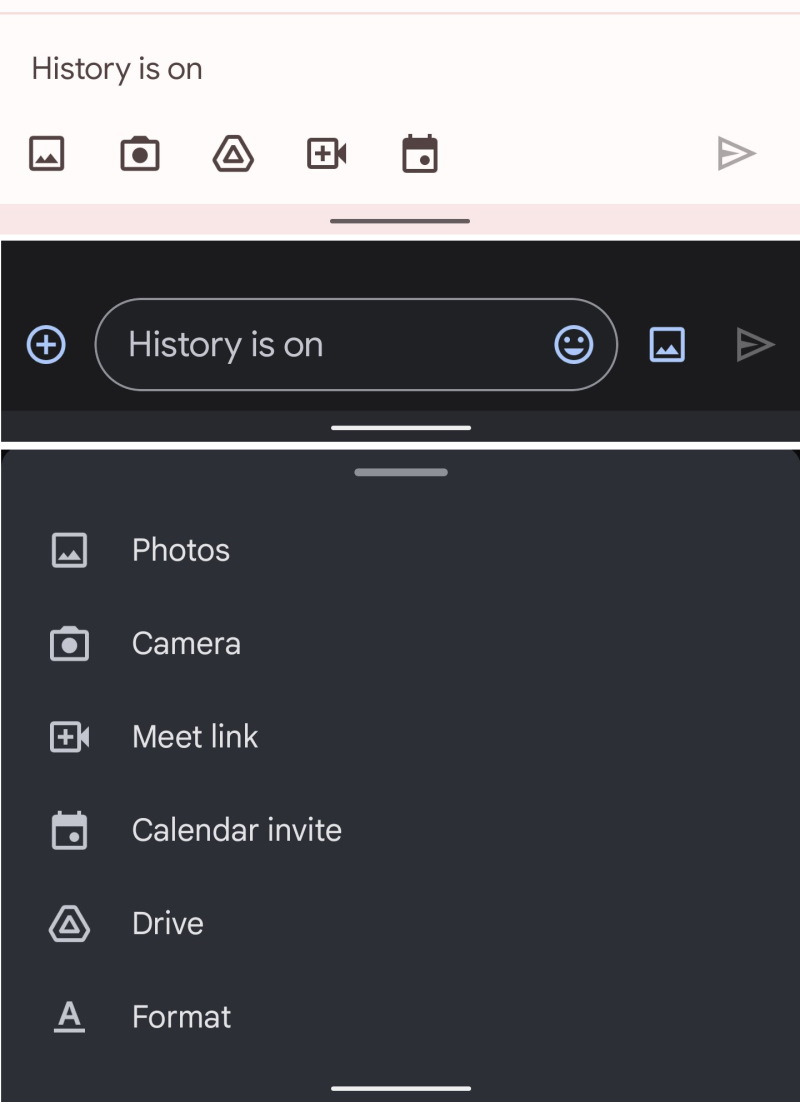Choose Photos in attachment sheet
This screenshot has width=800, height=1102.
click(400, 550)
